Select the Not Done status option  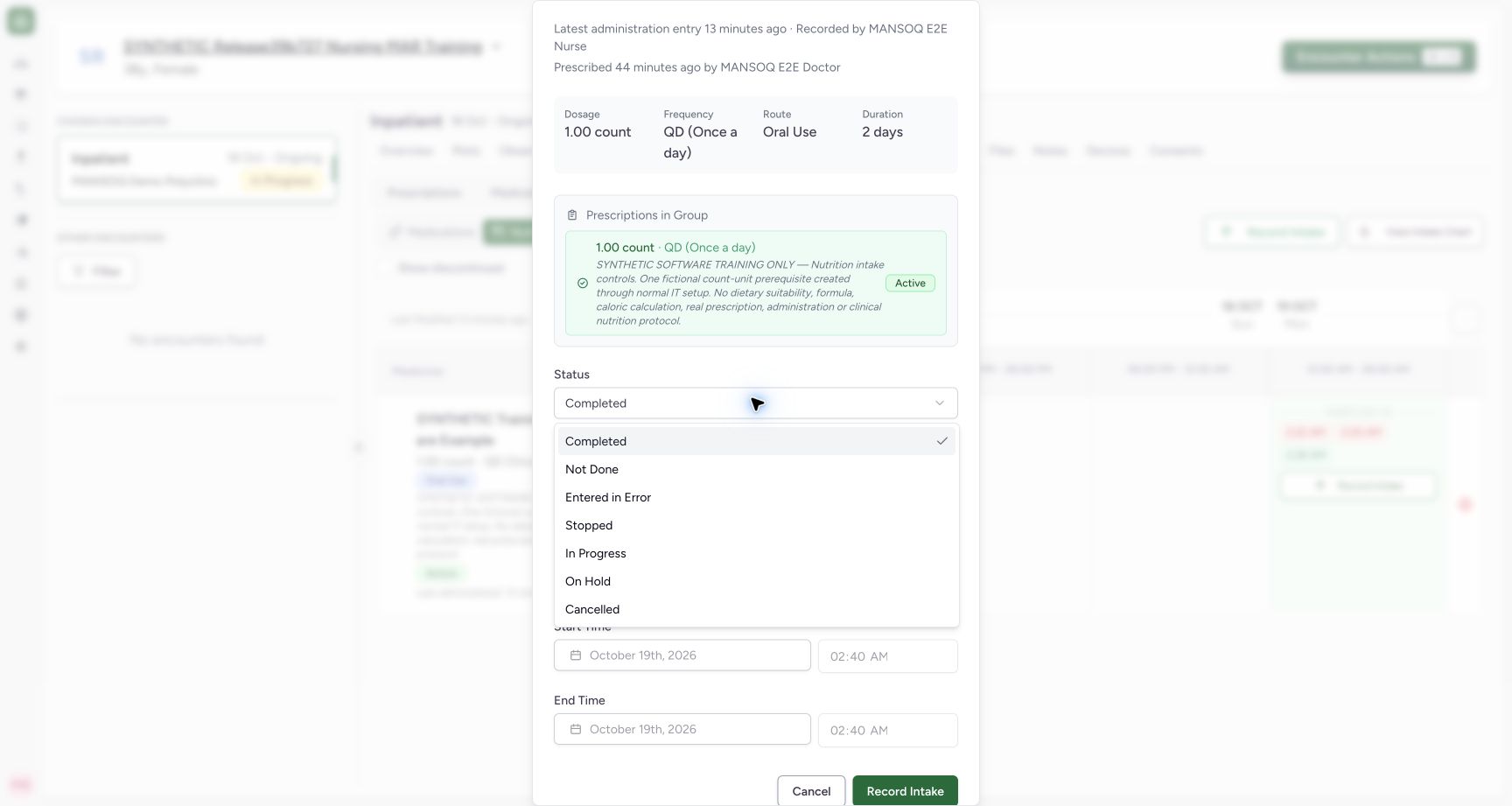tap(756, 469)
